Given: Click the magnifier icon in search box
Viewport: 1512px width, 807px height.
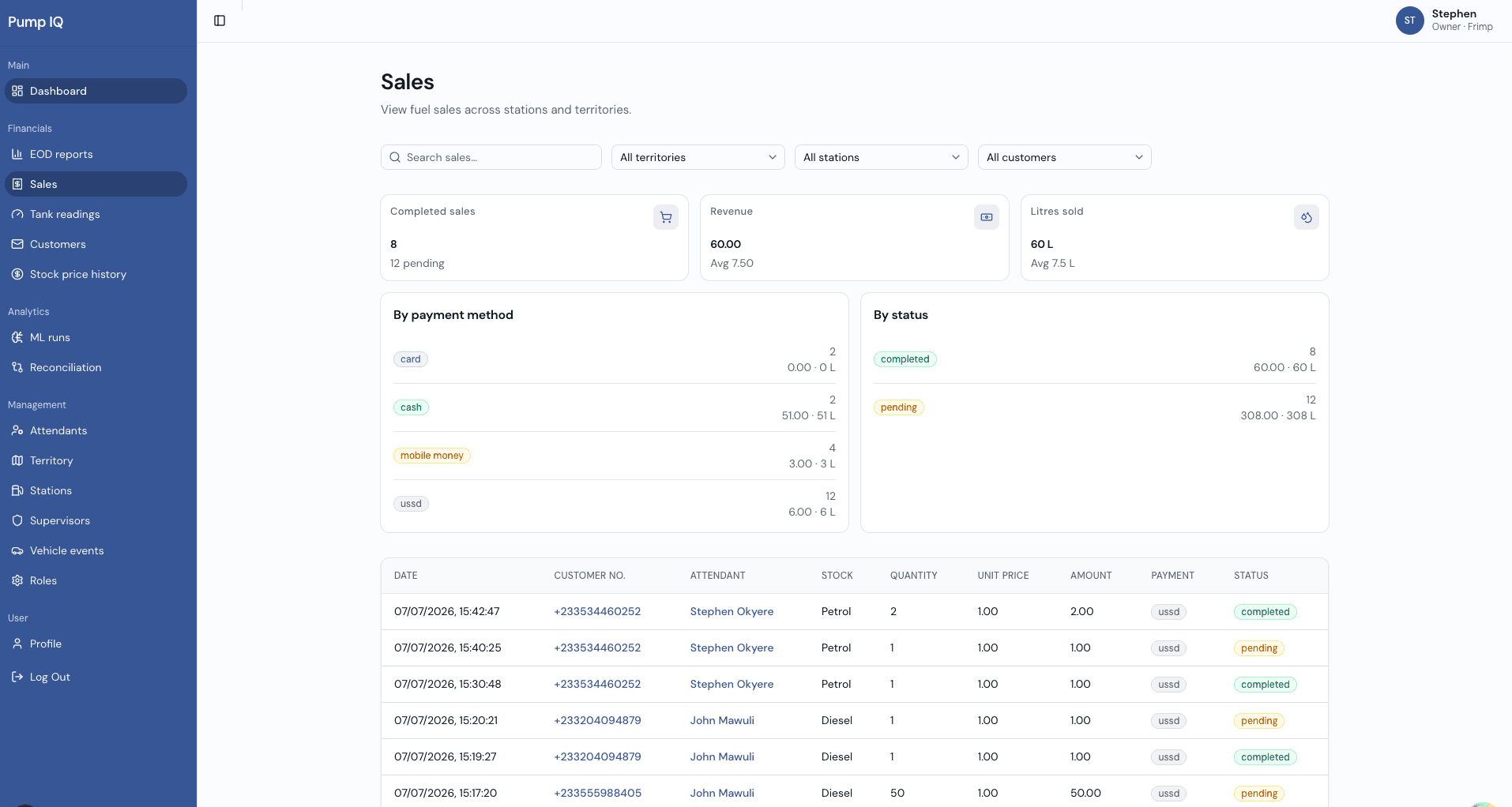Looking at the screenshot, I should (395, 157).
